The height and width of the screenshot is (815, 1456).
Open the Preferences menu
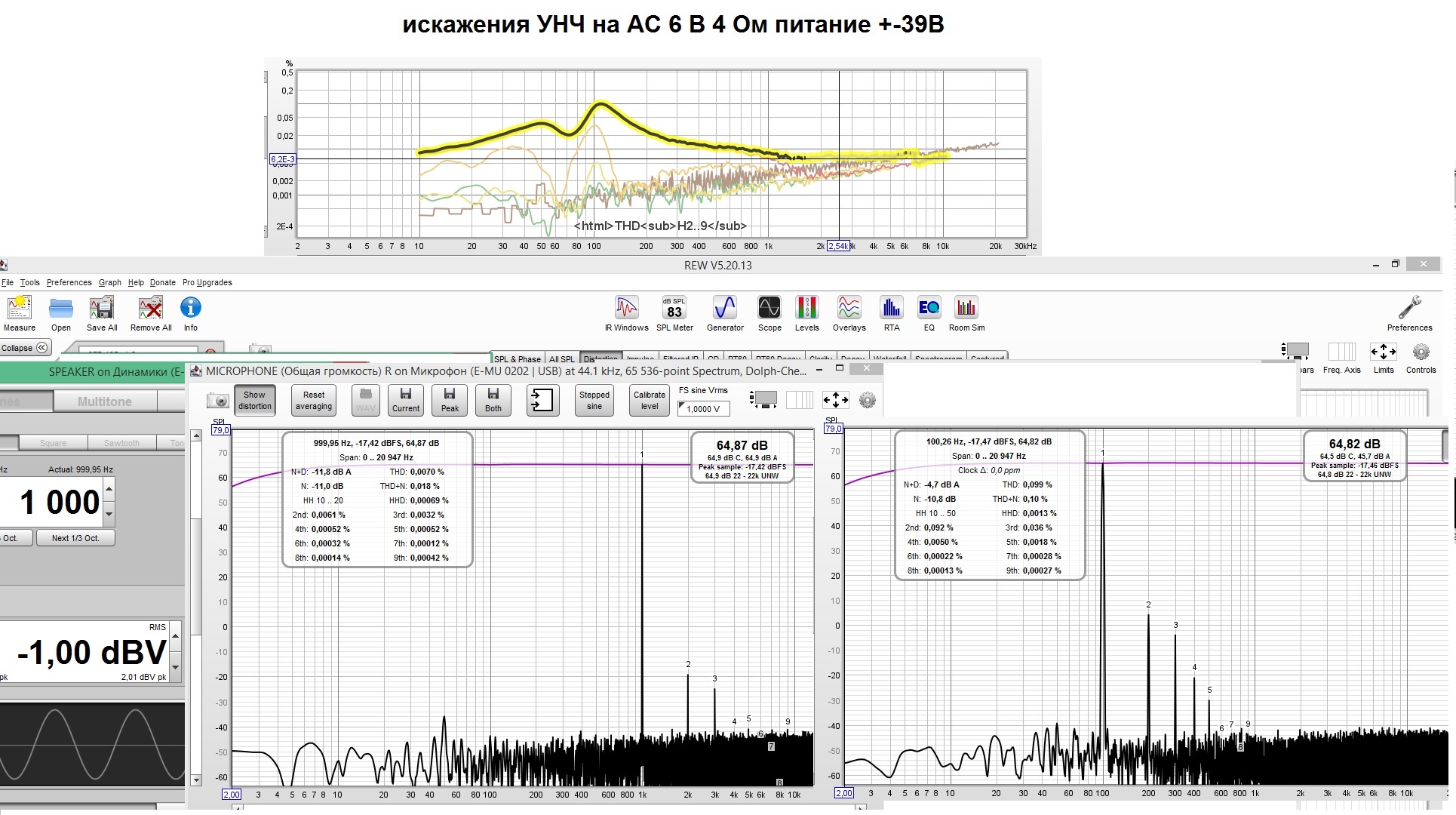pos(69,282)
